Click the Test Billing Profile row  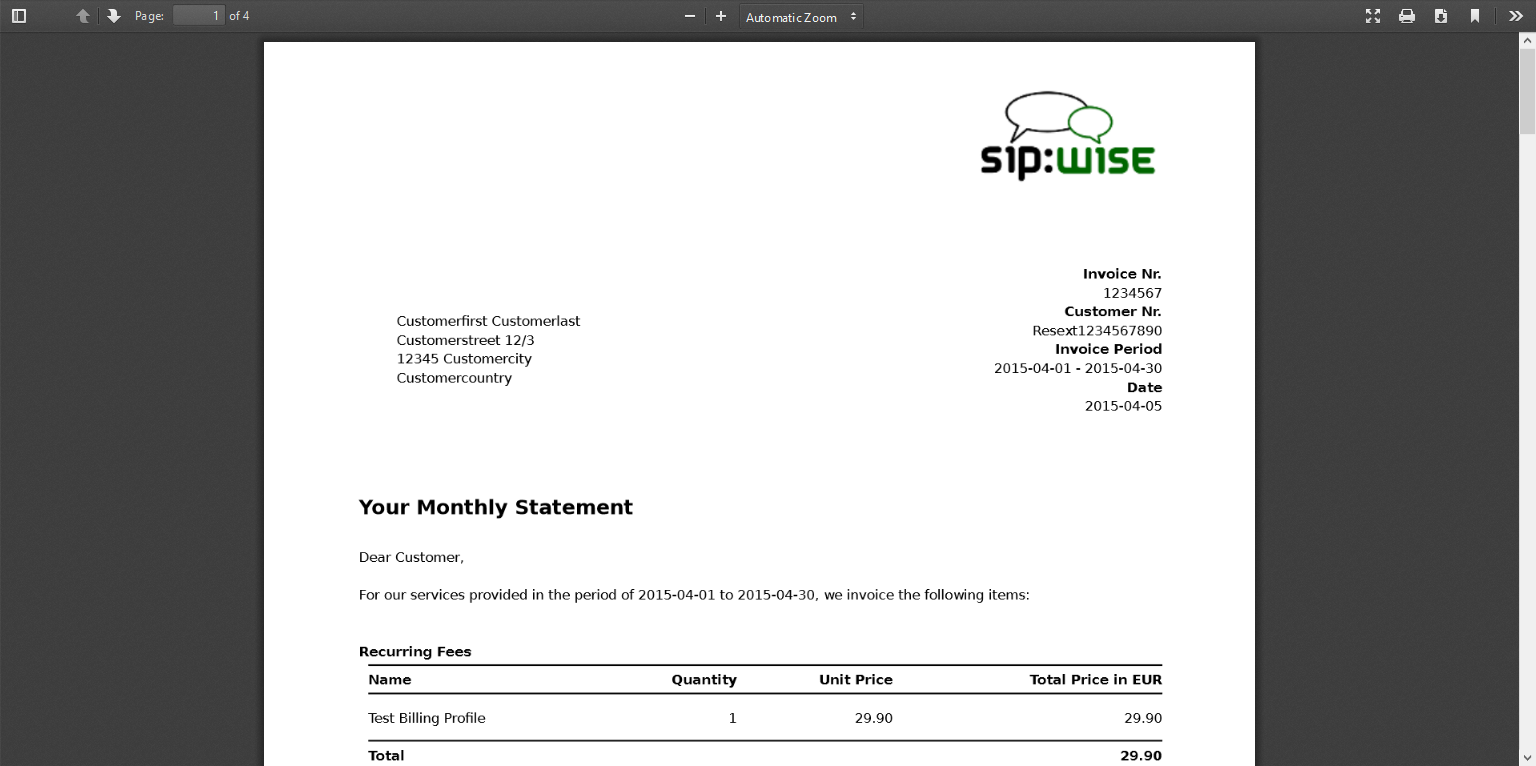point(427,718)
